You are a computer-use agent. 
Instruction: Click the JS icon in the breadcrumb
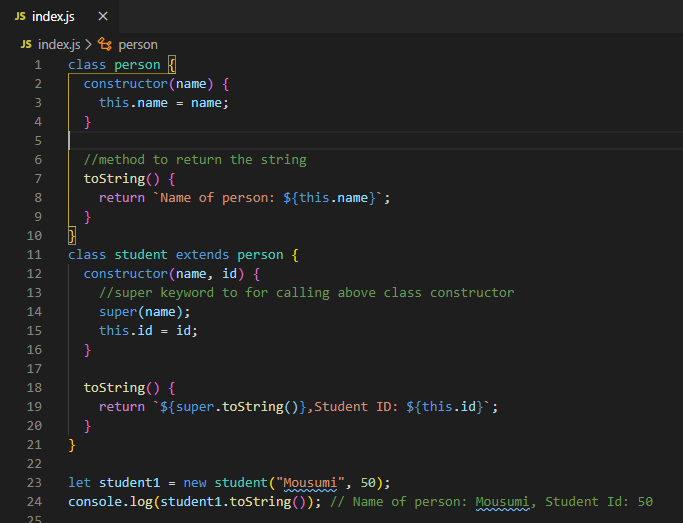coord(26,44)
